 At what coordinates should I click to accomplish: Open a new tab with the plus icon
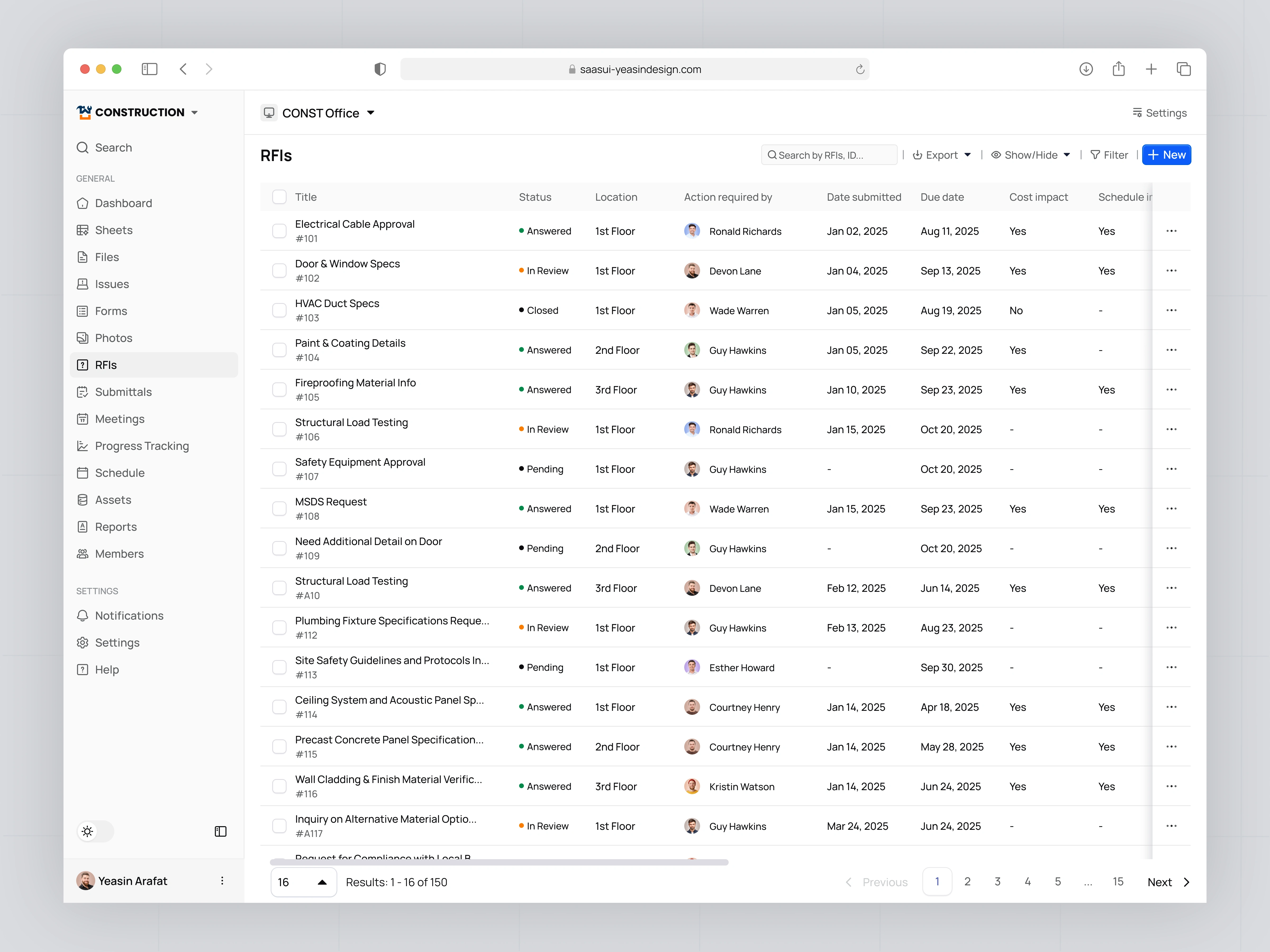coord(1151,70)
